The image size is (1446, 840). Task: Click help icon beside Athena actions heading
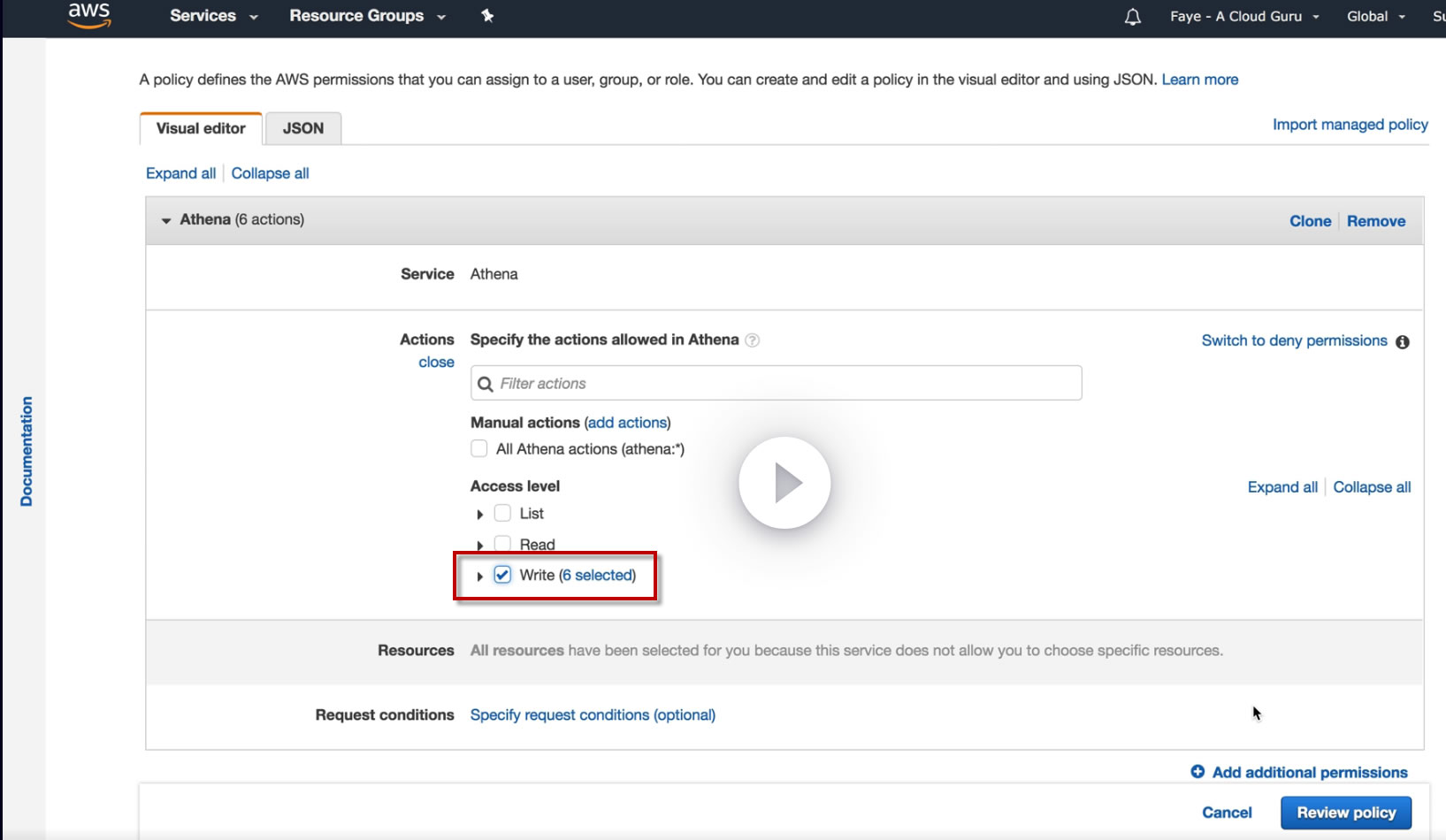pyautogui.click(x=752, y=340)
